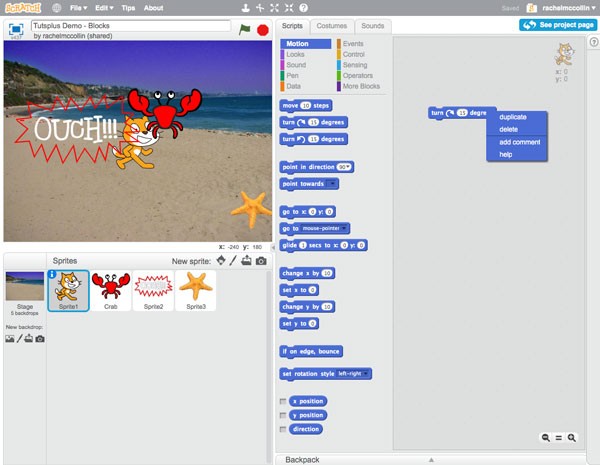Check the direction reporter checkbox
The height and width of the screenshot is (465, 600).
click(x=283, y=429)
